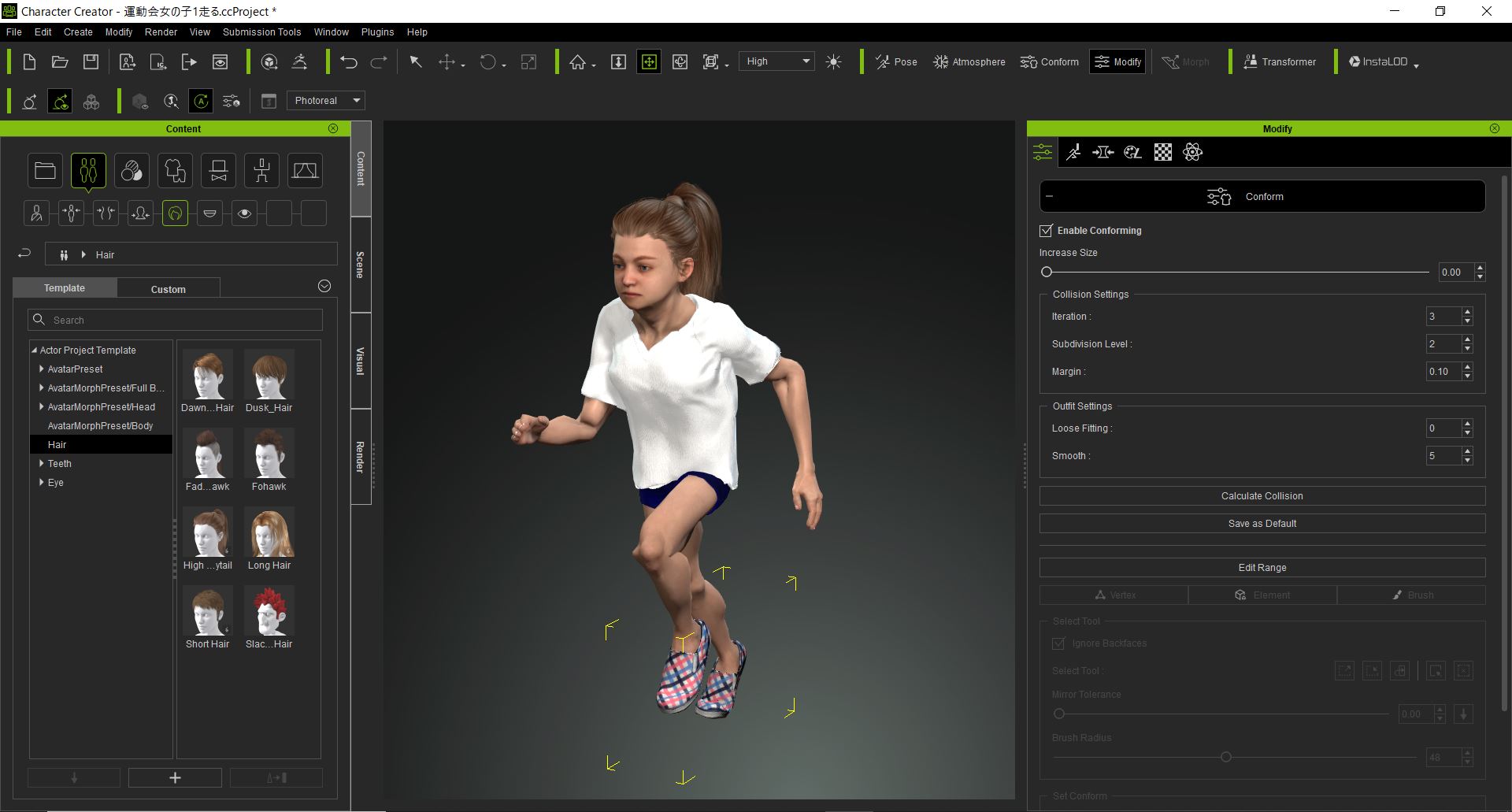Click the Home view camera icon
This screenshot has width=1512, height=812.
(578, 62)
